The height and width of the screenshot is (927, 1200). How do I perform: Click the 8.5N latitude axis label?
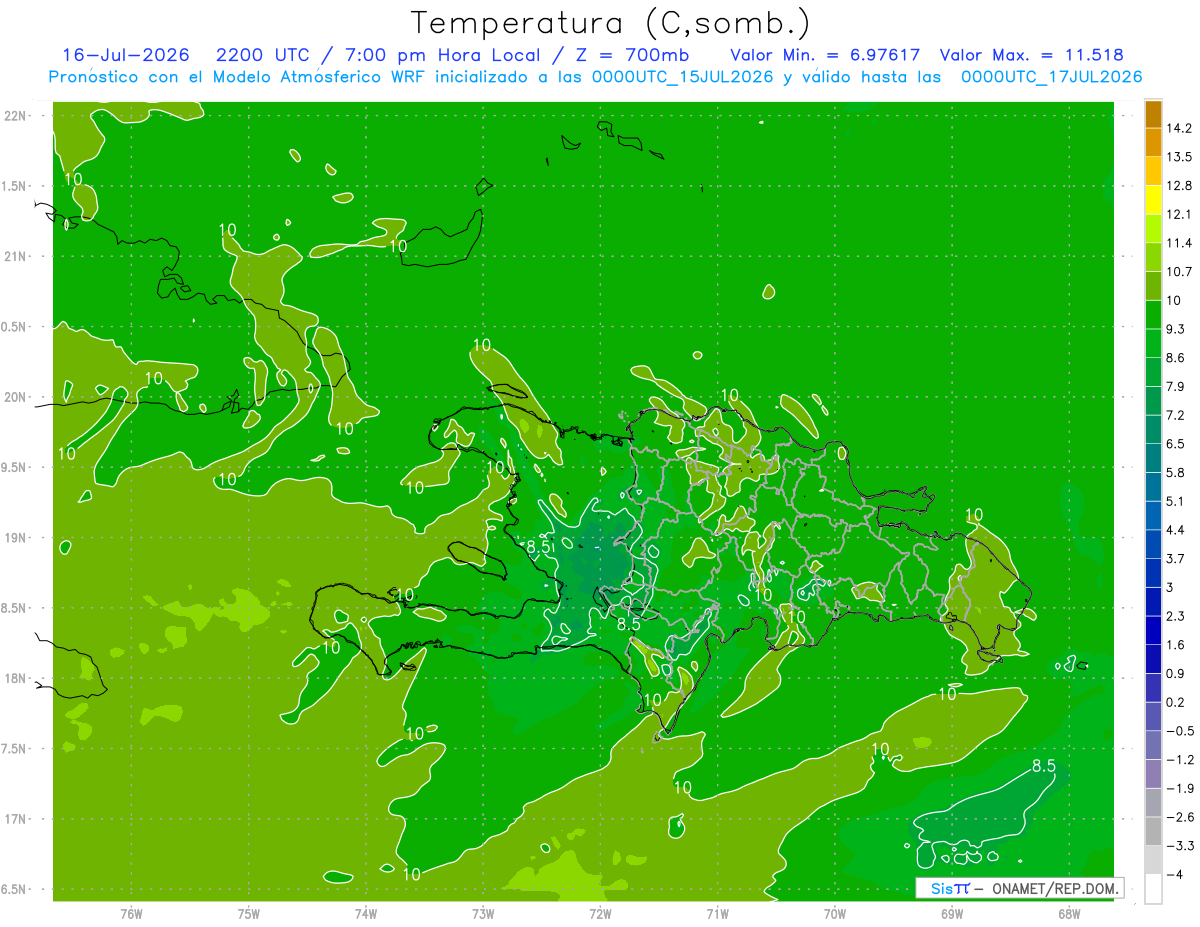(x=15, y=608)
